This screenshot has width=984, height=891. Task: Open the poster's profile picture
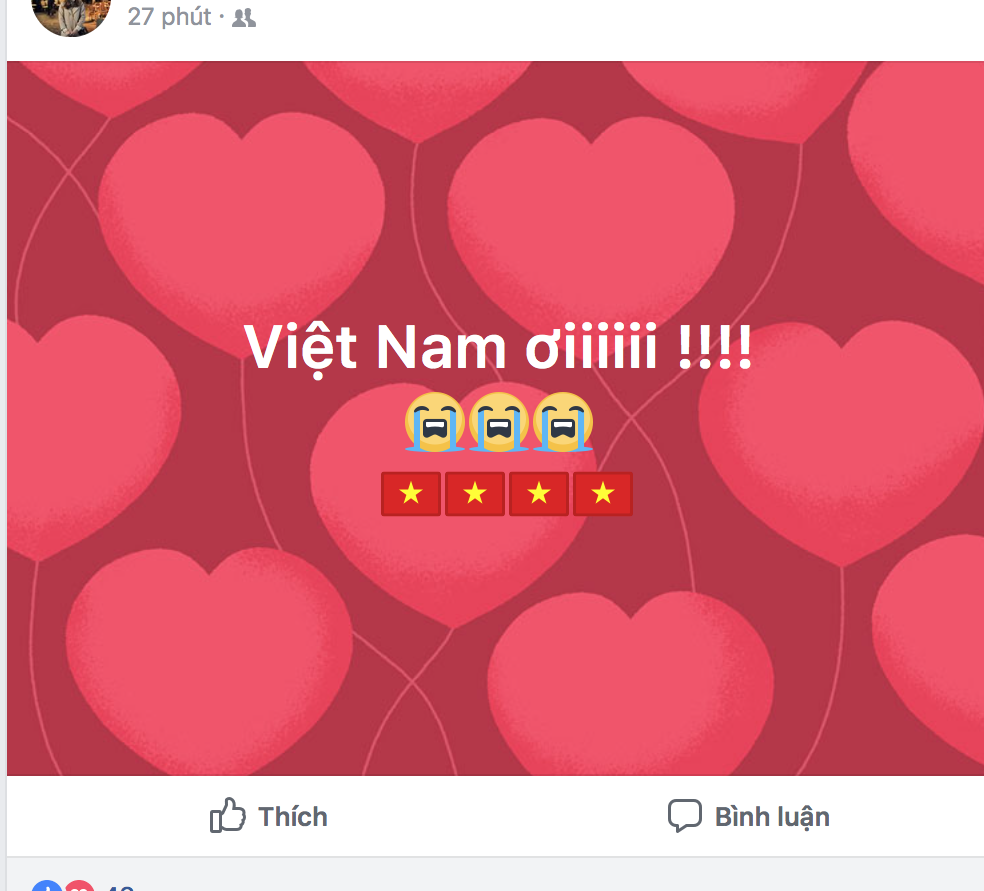pyautogui.click(x=71, y=13)
